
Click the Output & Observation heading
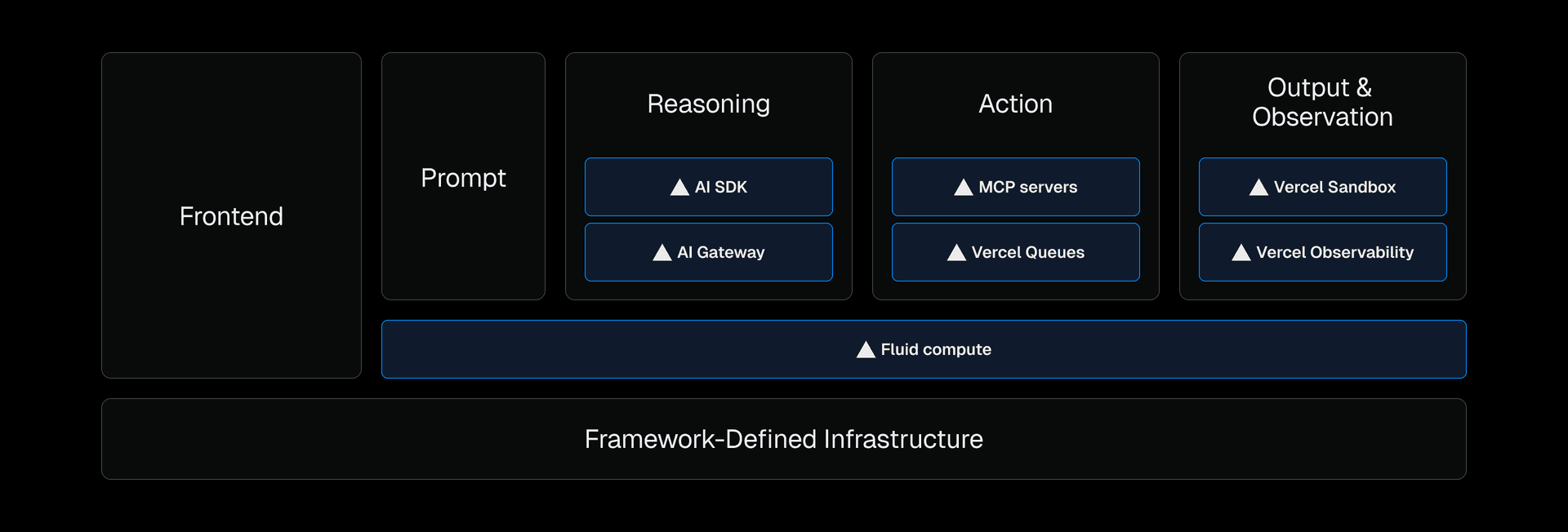tap(1322, 102)
